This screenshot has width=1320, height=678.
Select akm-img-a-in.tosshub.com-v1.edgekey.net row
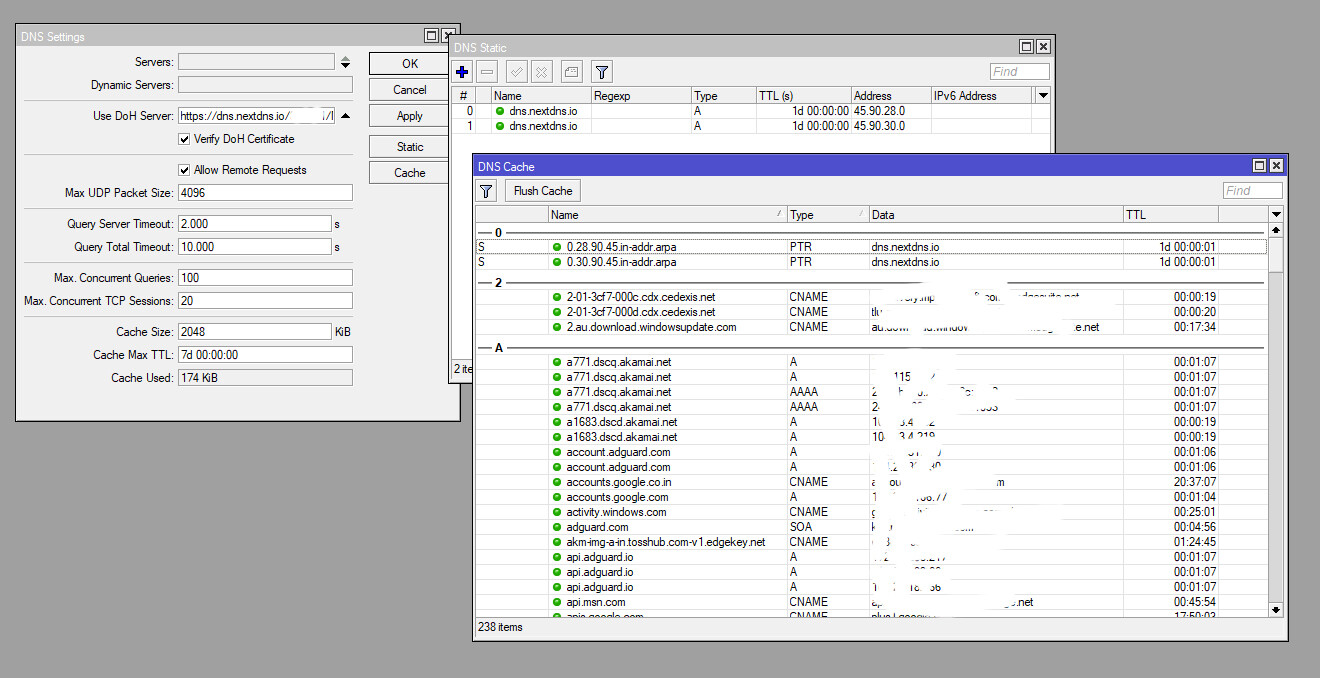tap(871, 542)
